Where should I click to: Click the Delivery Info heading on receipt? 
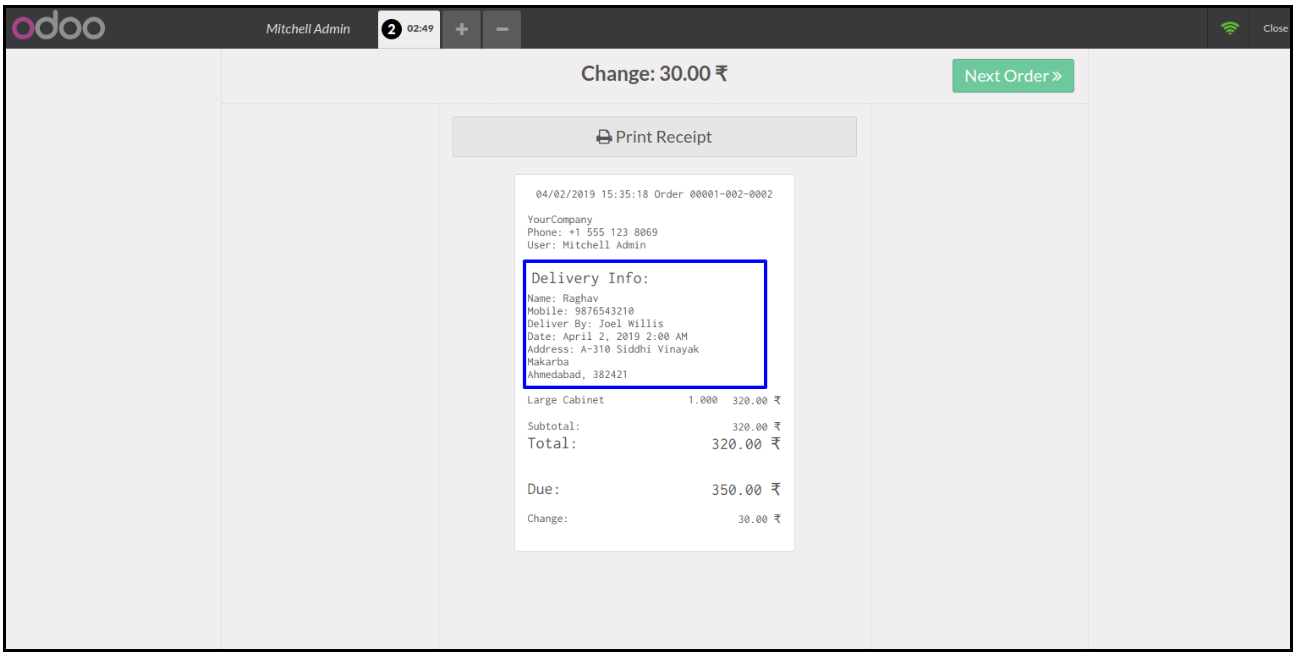[590, 278]
